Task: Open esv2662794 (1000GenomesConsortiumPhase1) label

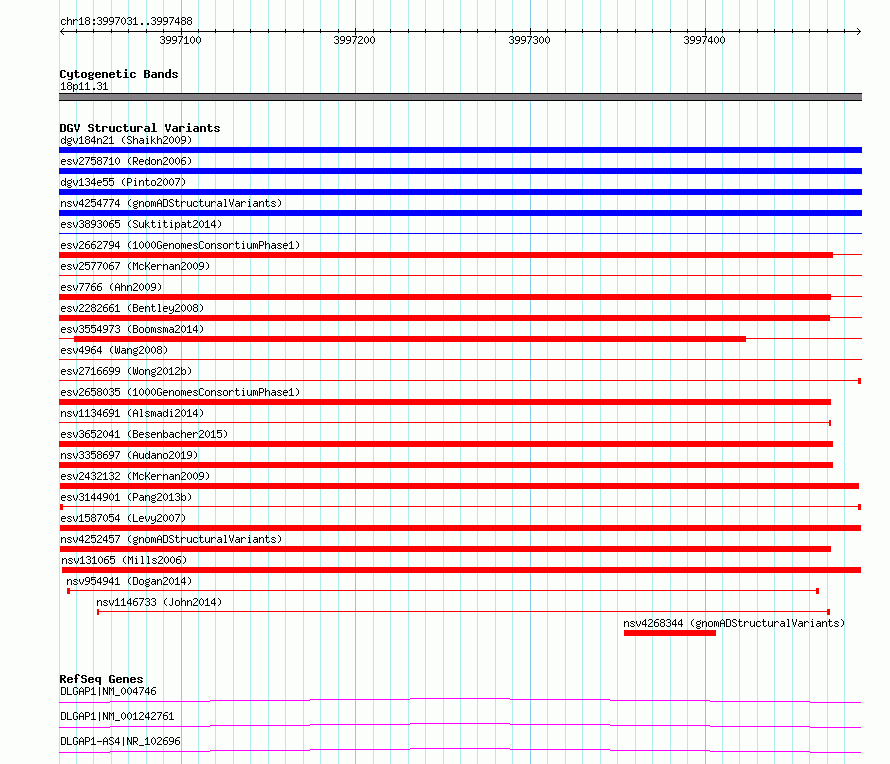Action: [x=180, y=245]
